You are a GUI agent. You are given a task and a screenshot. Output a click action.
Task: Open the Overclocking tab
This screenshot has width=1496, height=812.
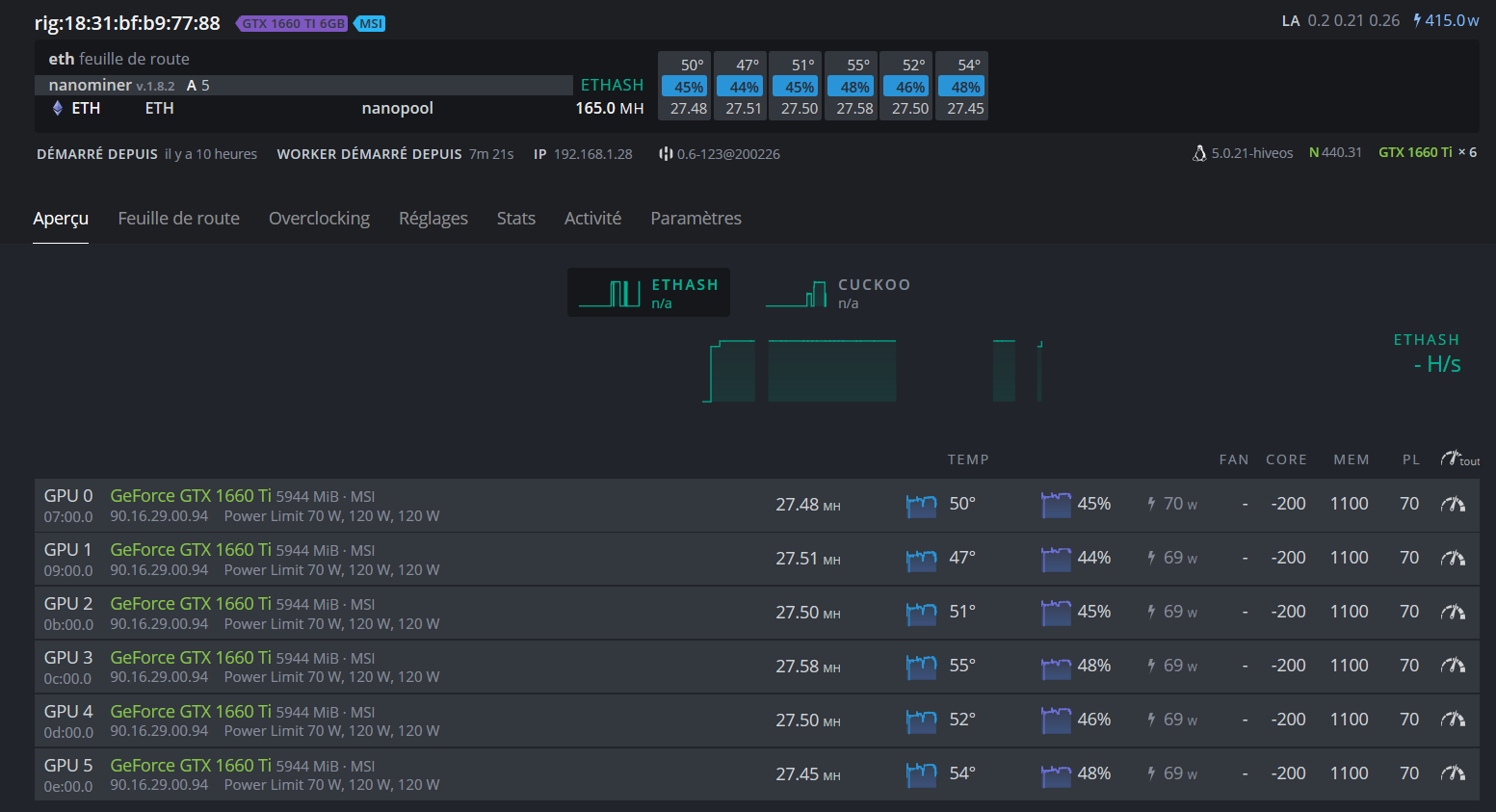coord(319,219)
